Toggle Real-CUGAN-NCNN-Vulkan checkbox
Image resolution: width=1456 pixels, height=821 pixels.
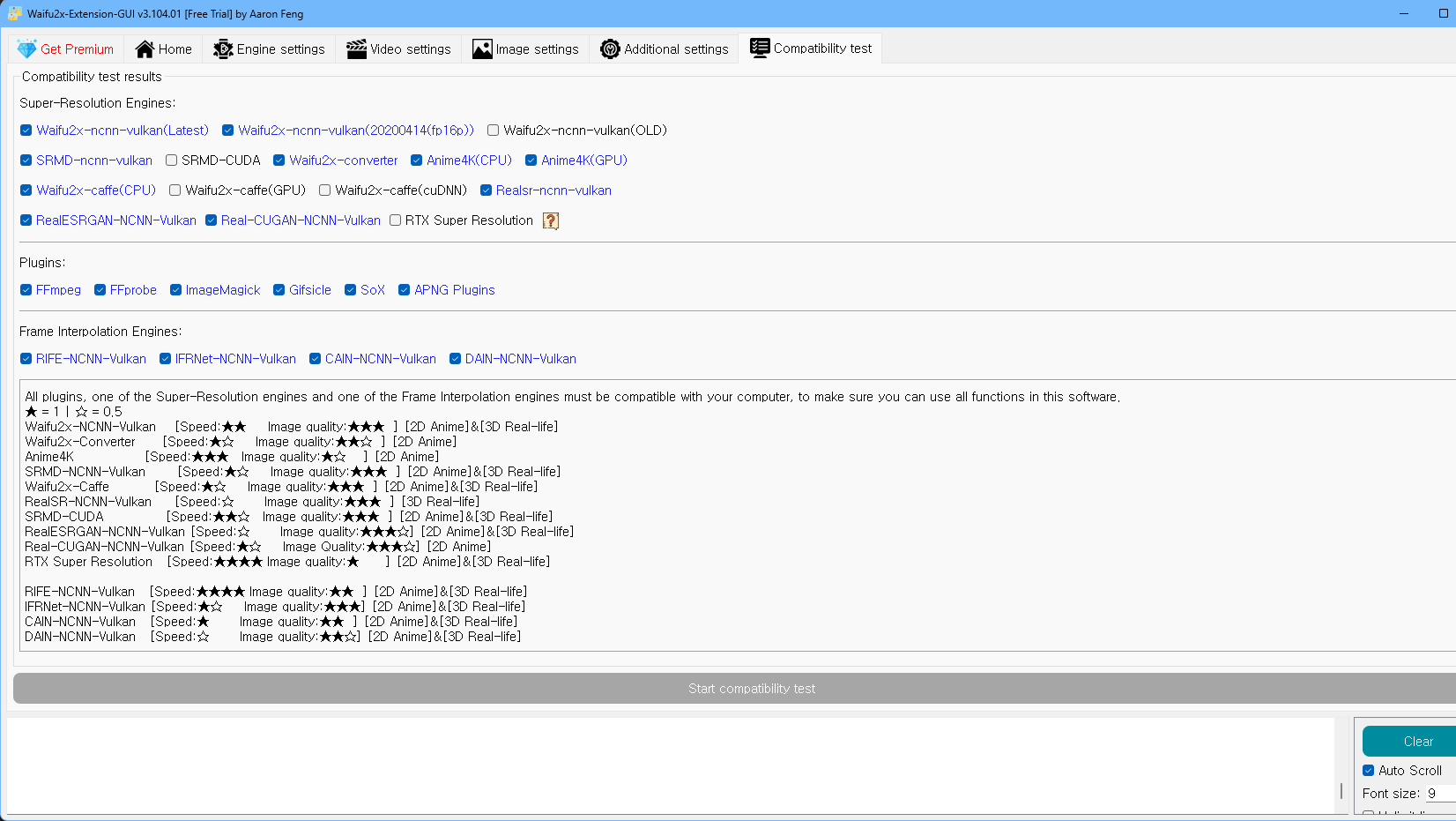click(x=211, y=220)
